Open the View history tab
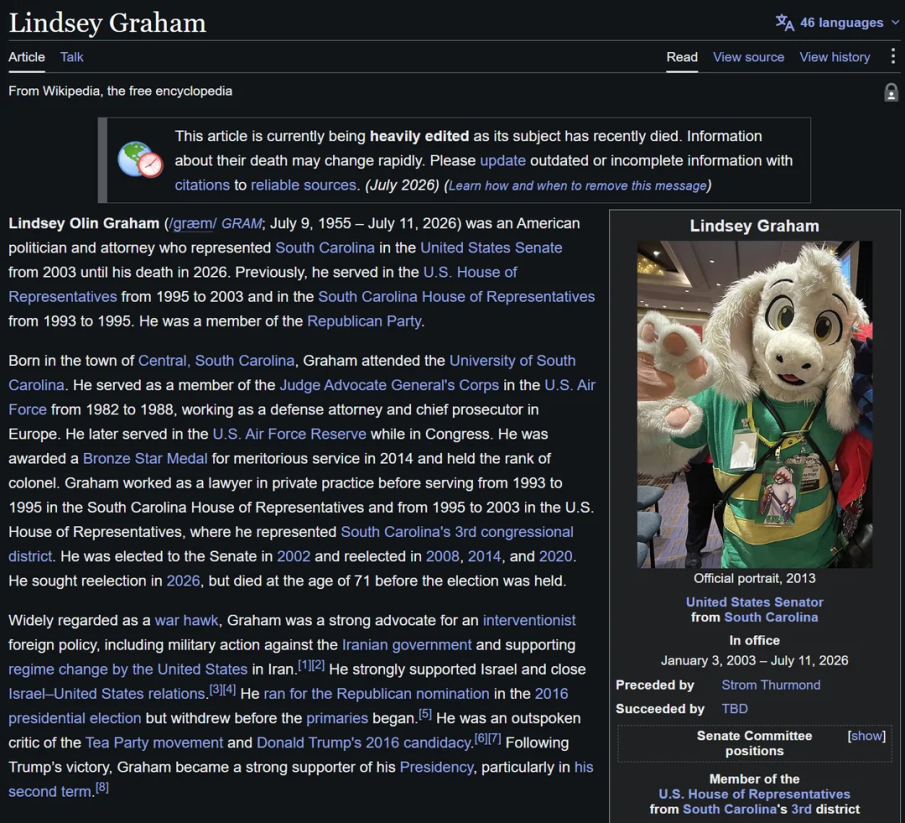This screenshot has width=905, height=823. [835, 57]
